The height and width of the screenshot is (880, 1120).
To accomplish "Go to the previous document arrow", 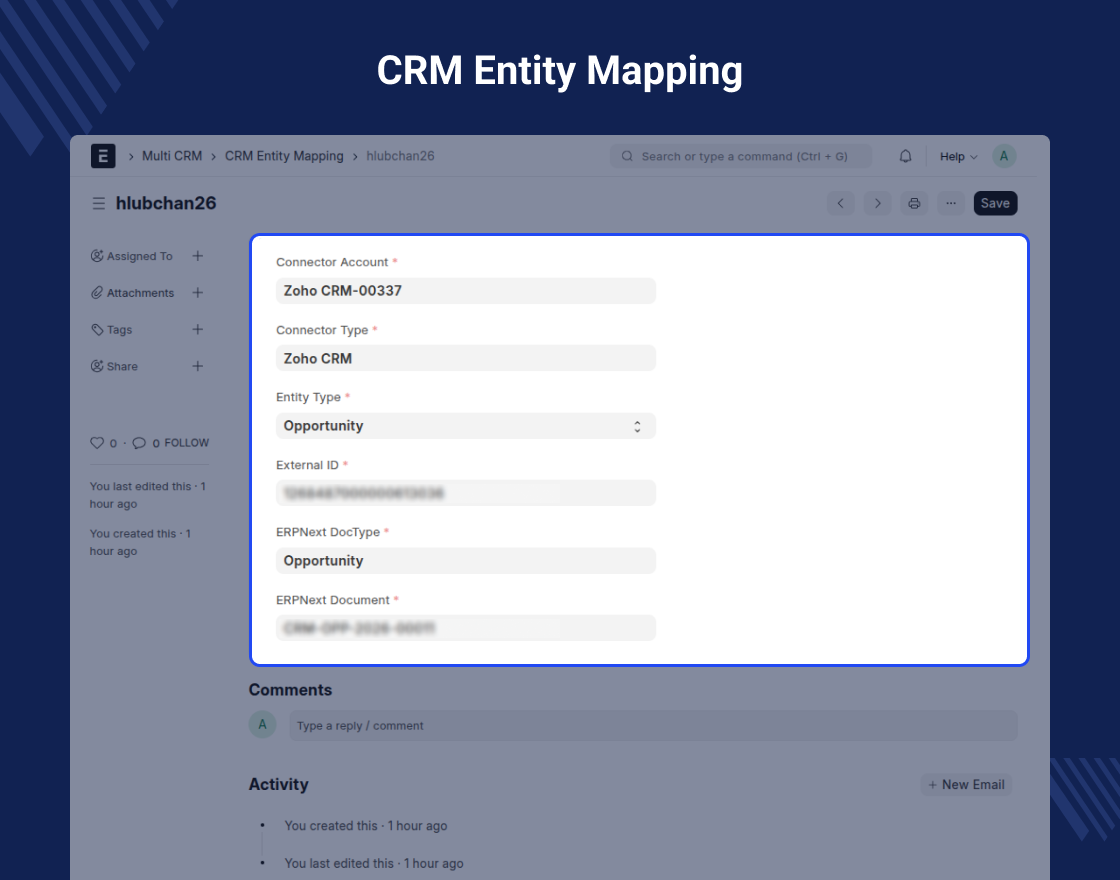I will pyautogui.click(x=841, y=204).
